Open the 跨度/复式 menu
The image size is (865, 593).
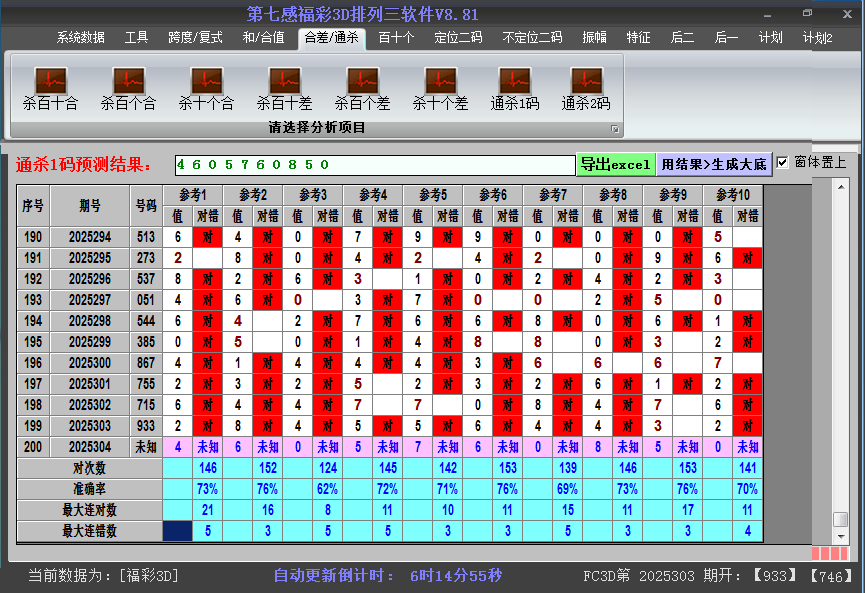coord(195,38)
